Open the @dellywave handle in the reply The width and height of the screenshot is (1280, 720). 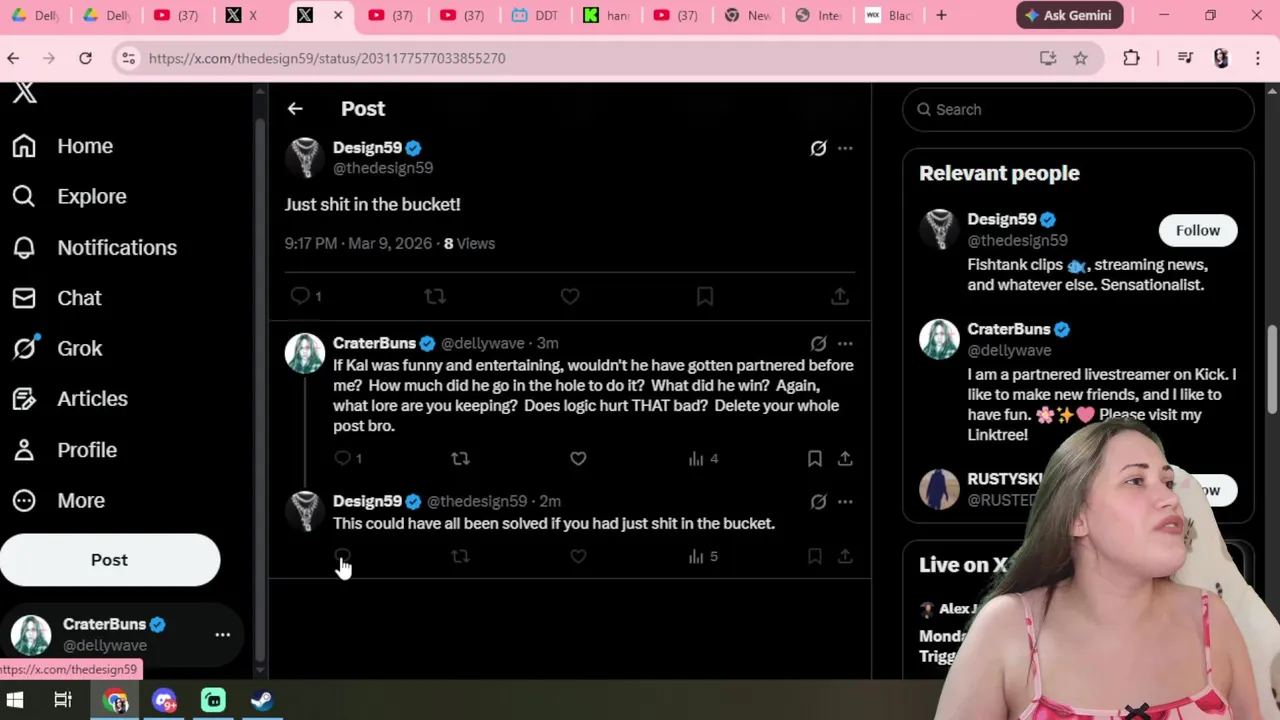(x=483, y=343)
